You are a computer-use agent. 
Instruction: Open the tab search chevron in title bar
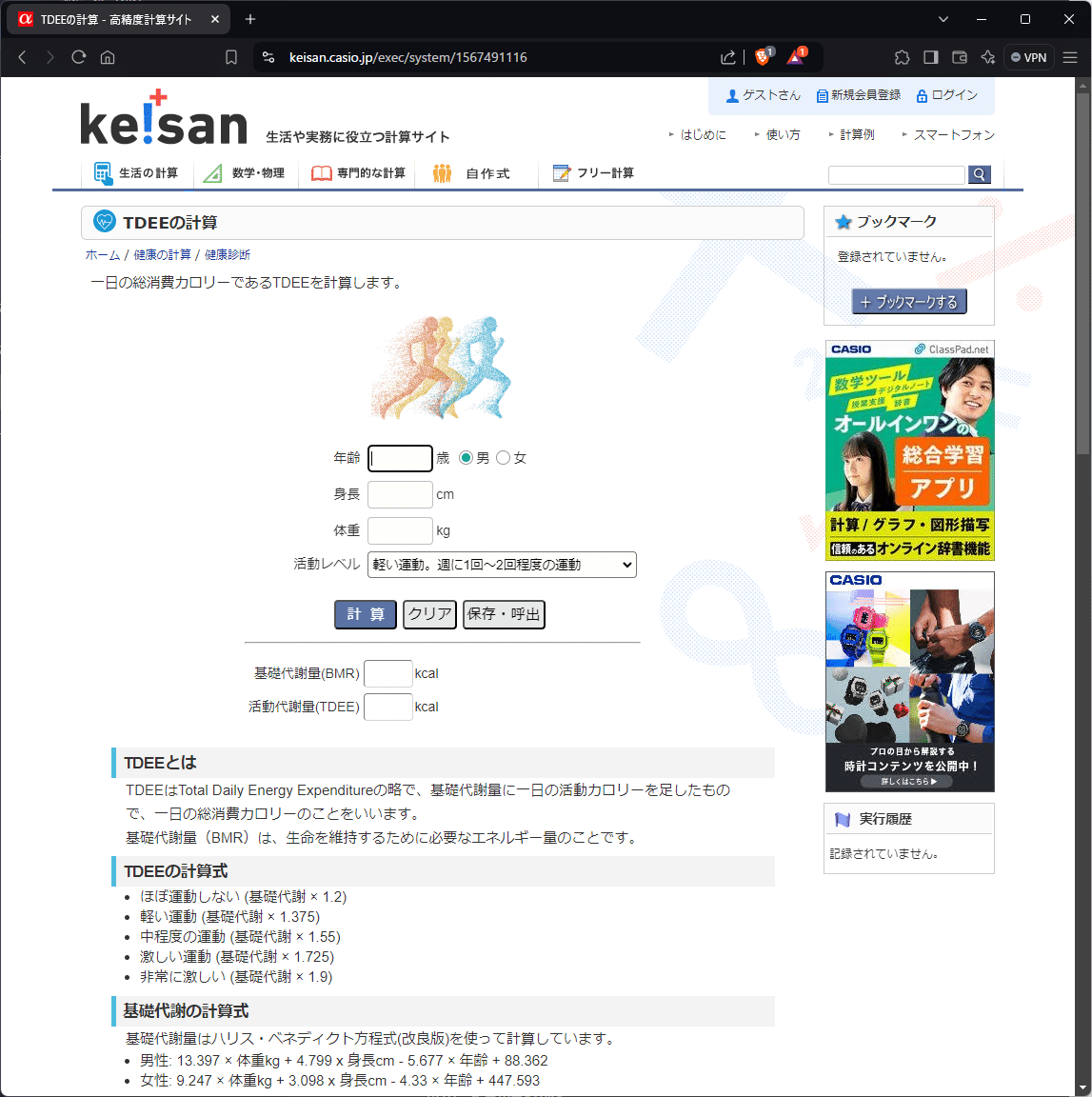click(x=943, y=19)
